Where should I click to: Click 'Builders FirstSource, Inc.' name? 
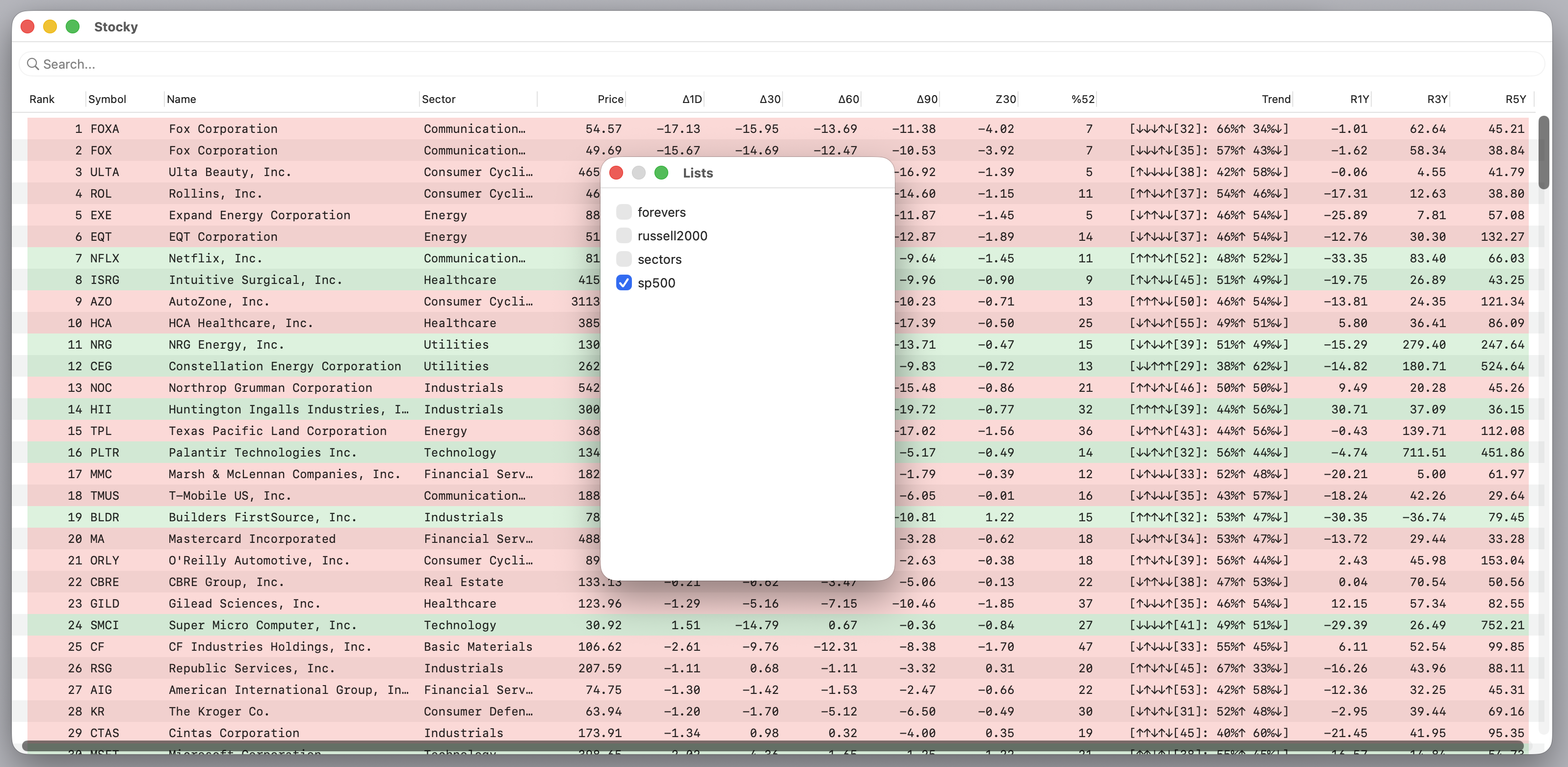tap(263, 517)
